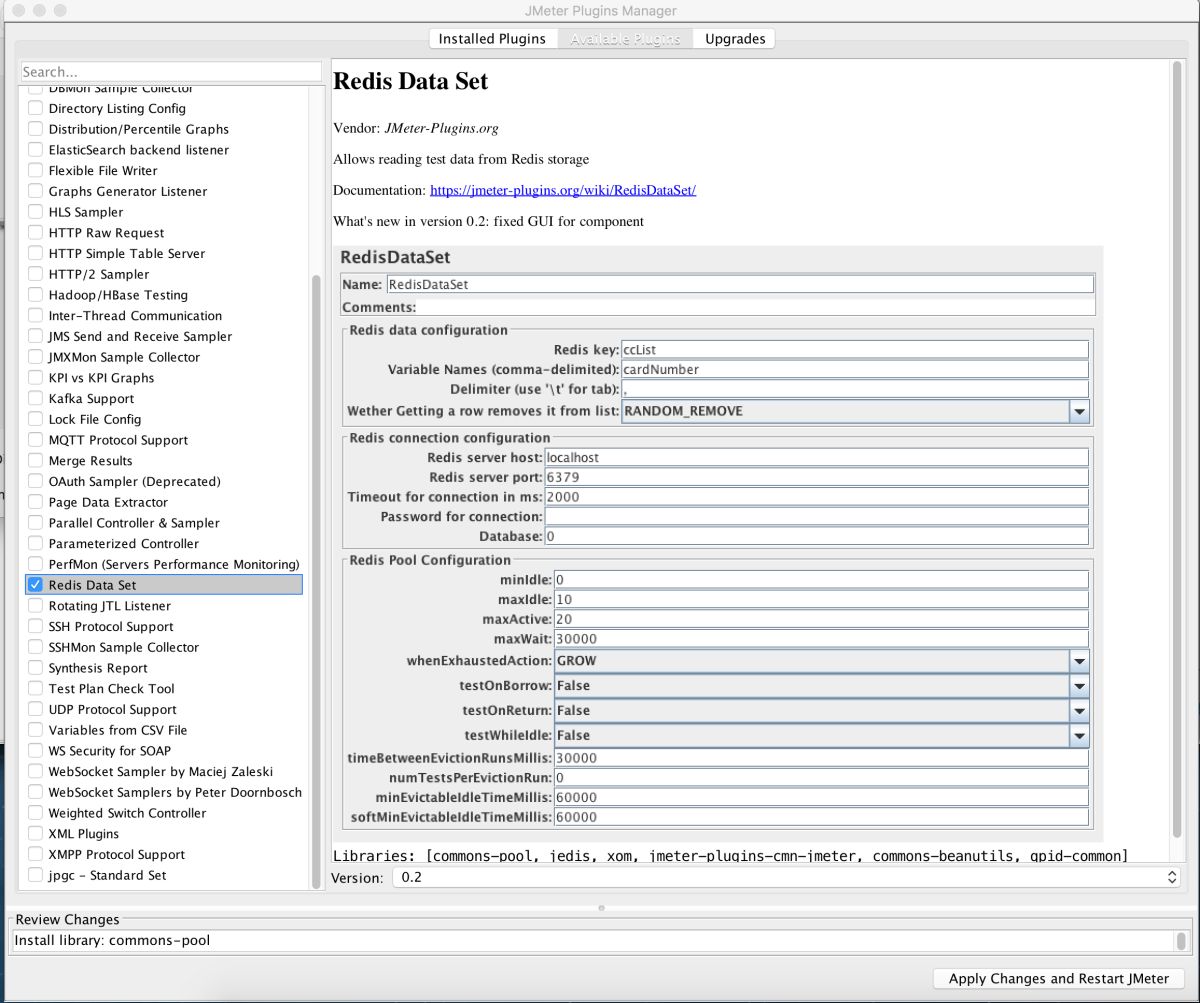Select Variables from CSV File entry

pos(118,730)
